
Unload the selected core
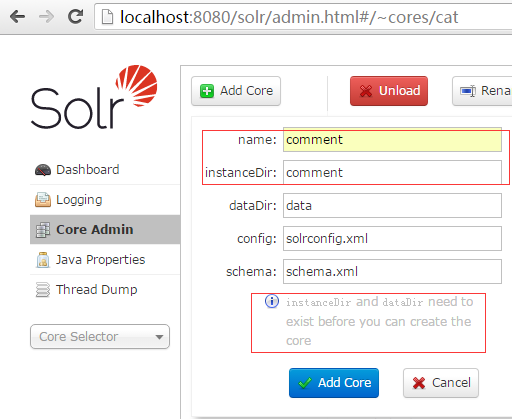389,91
